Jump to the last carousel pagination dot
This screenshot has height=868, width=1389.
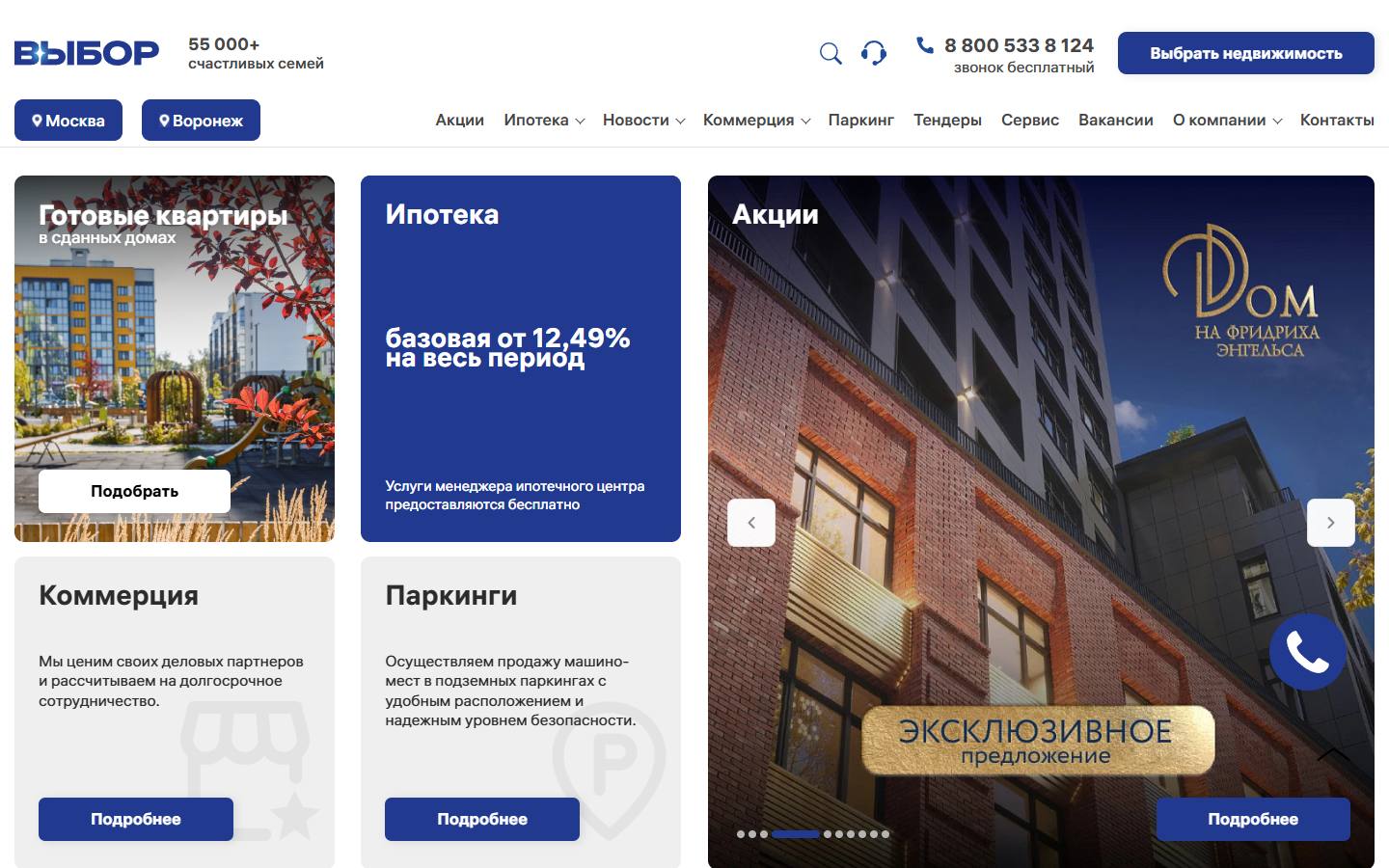point(885,834)
